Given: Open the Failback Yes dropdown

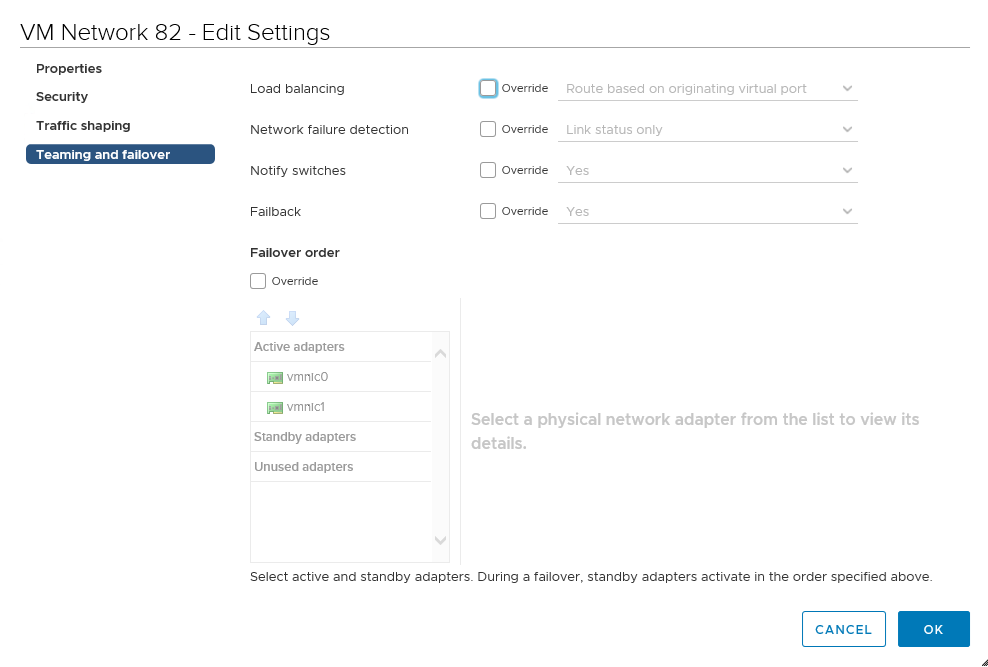Looking at the screenshot, I should (x=708, y=212).
